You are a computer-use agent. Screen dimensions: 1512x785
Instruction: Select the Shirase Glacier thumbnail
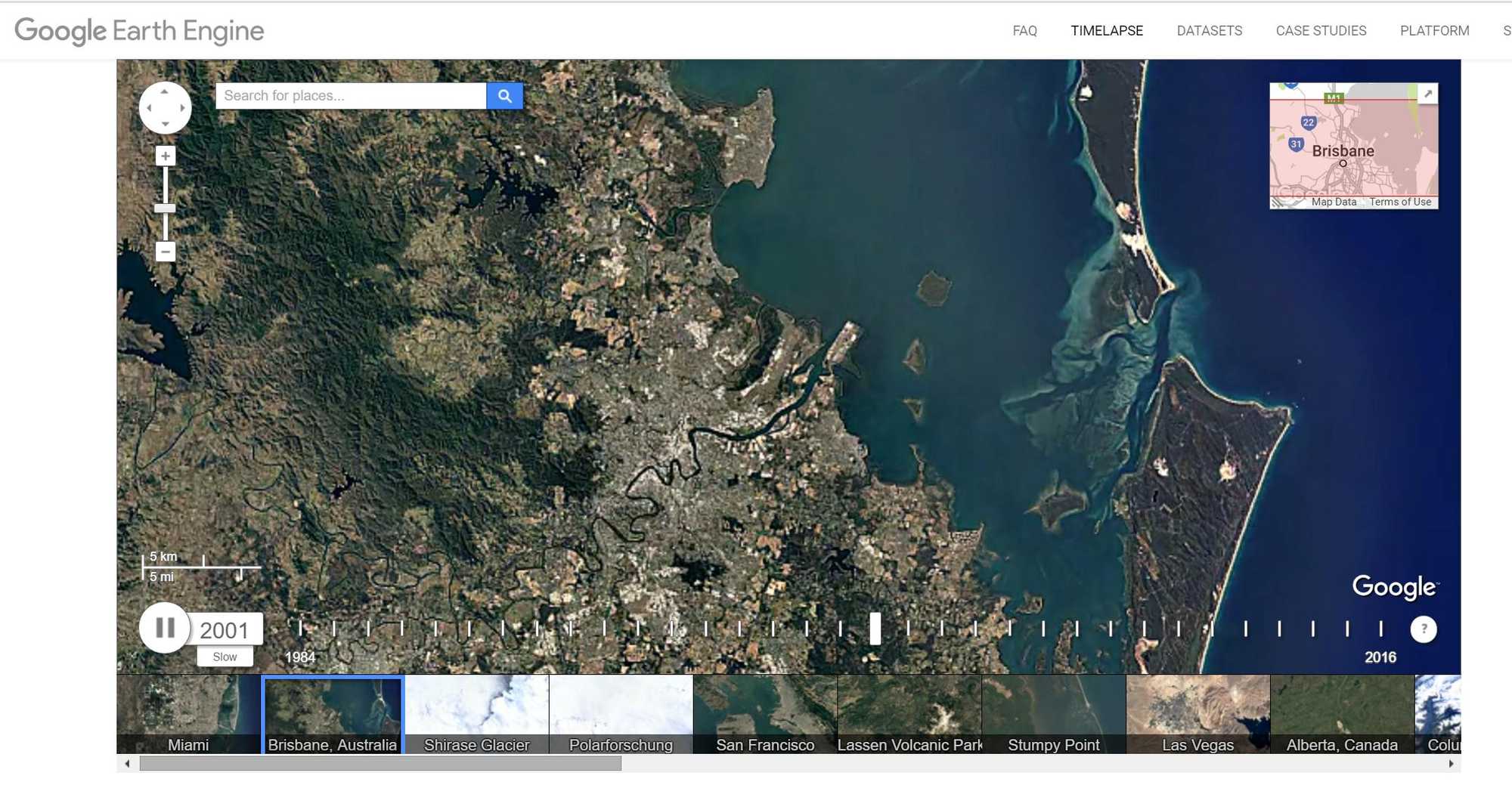pyautogui.click(x=477, y=714)
